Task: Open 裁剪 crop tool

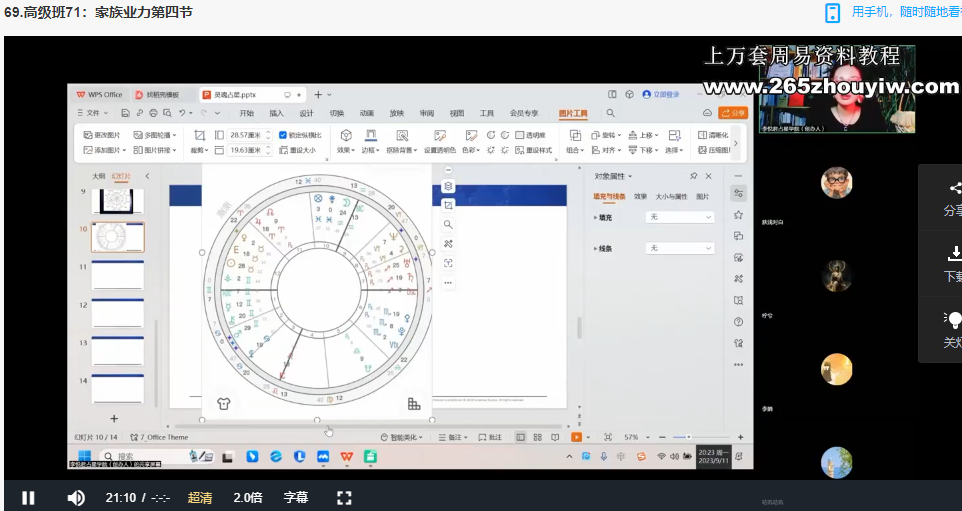Action: [x=199, y=142]
